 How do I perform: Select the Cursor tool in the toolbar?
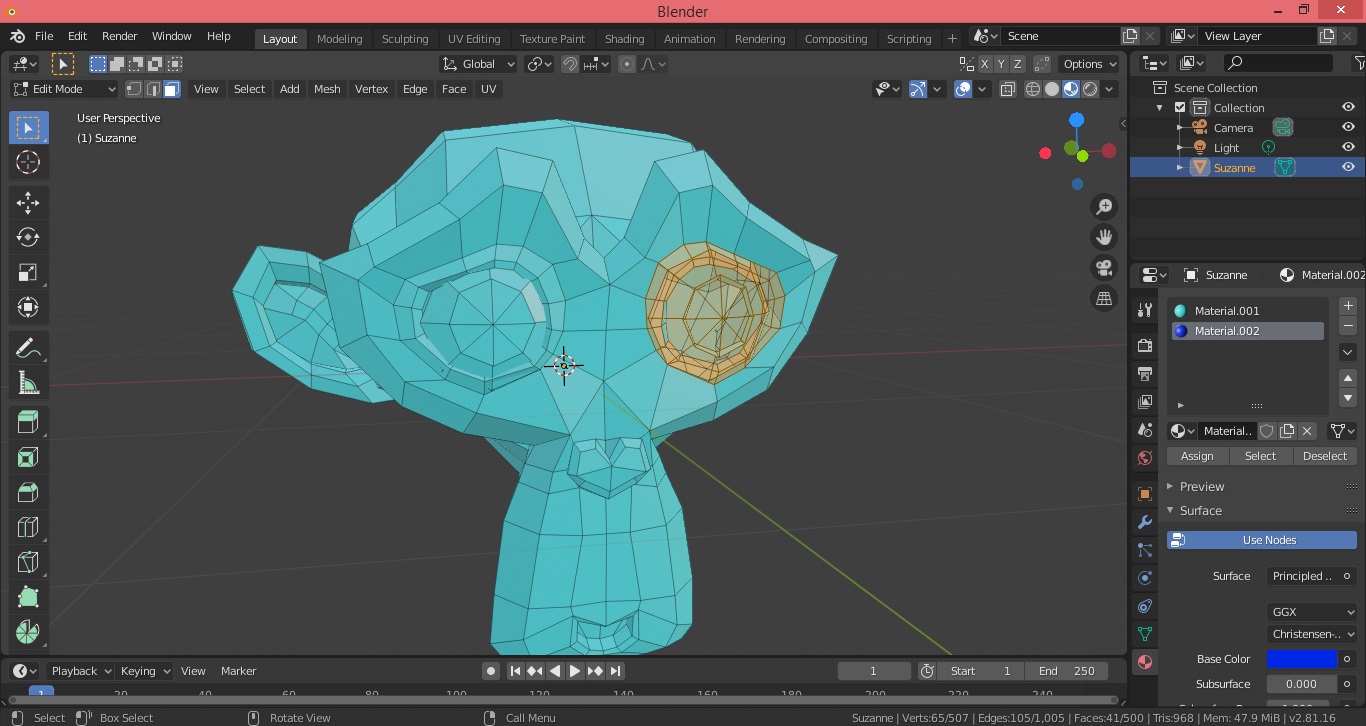pos(28,162)
